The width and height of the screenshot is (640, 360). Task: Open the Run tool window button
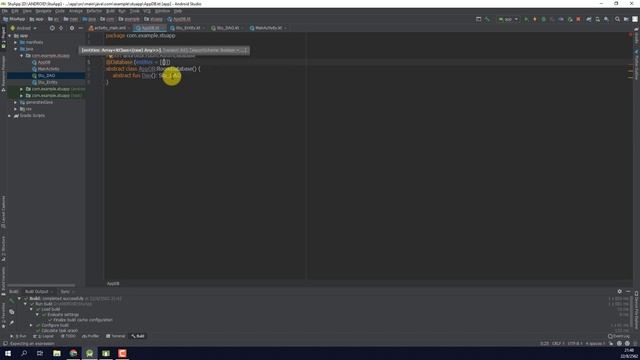pos(18,336)
